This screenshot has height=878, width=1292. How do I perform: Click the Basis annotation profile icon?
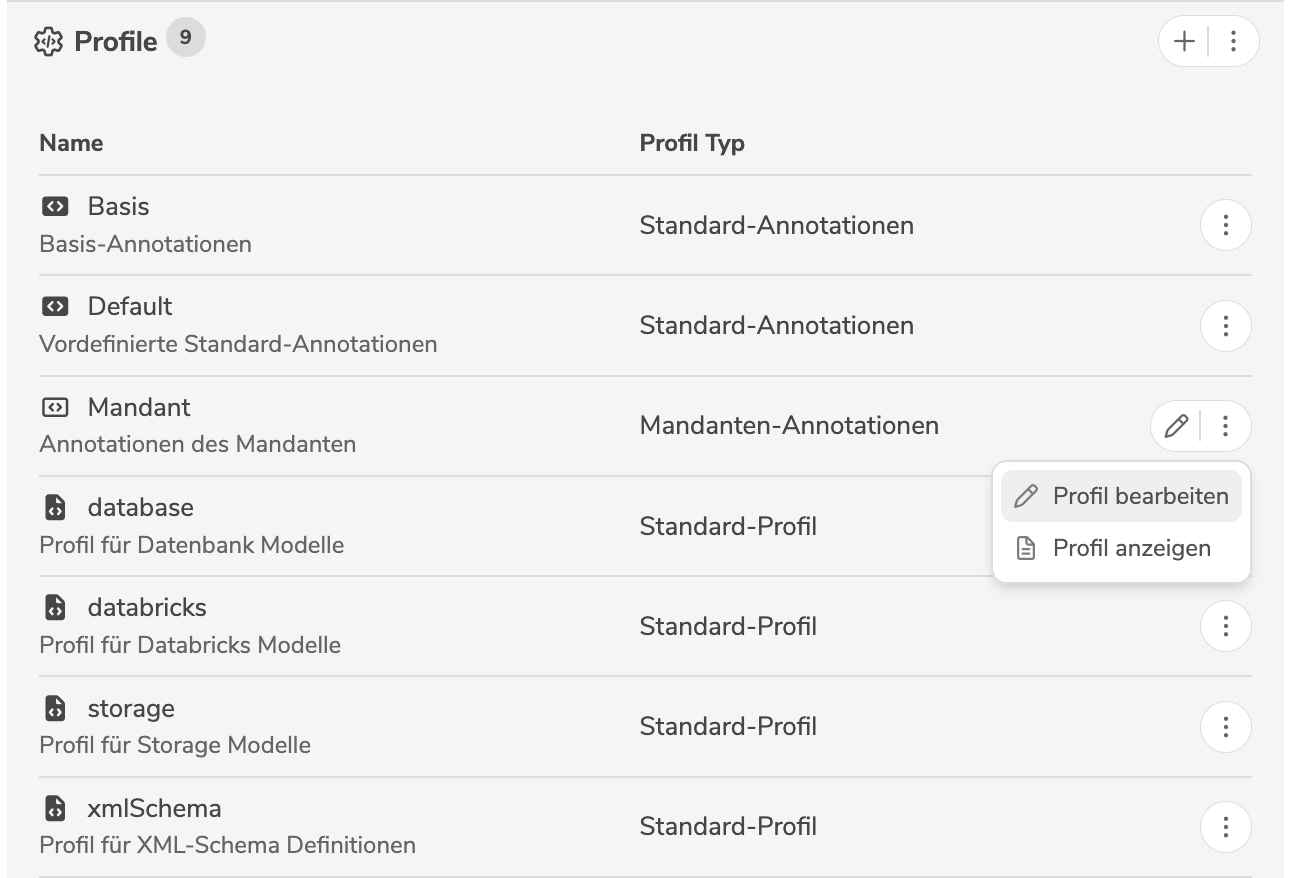(x=55, y=207)
